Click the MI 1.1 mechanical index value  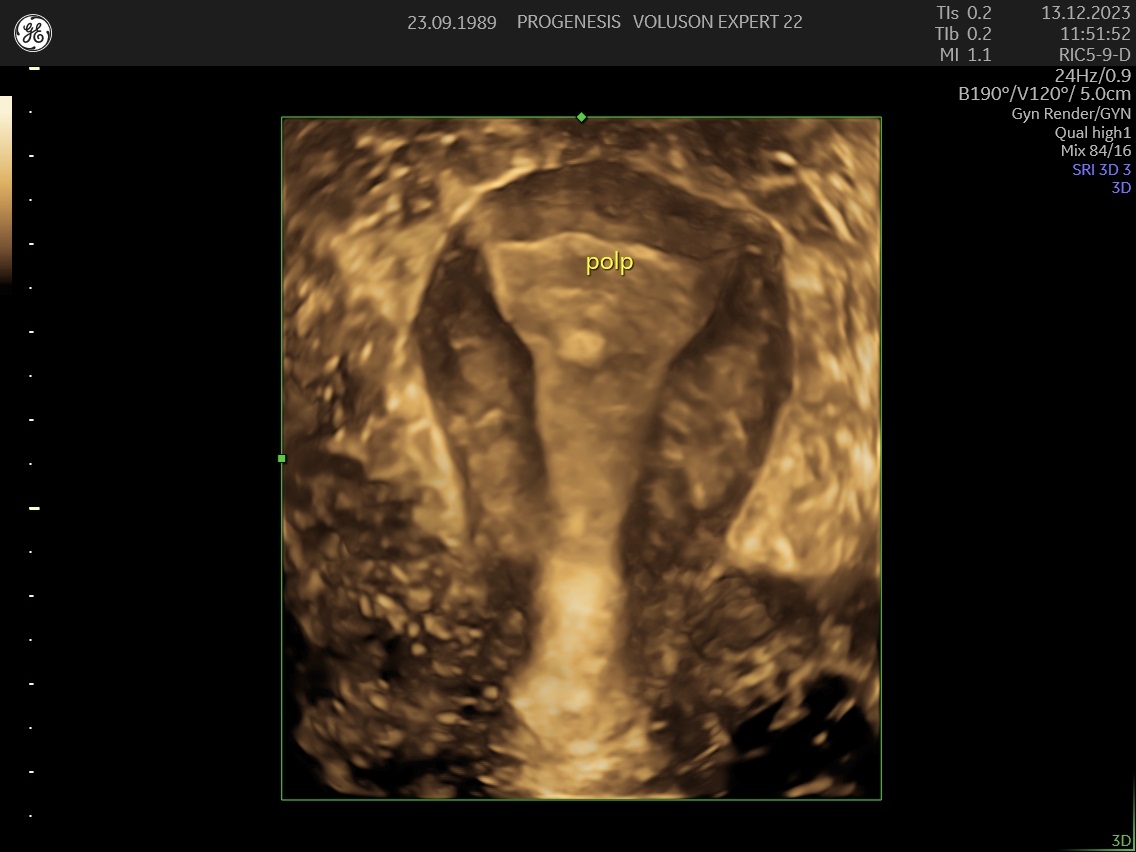tap(965, 55)
